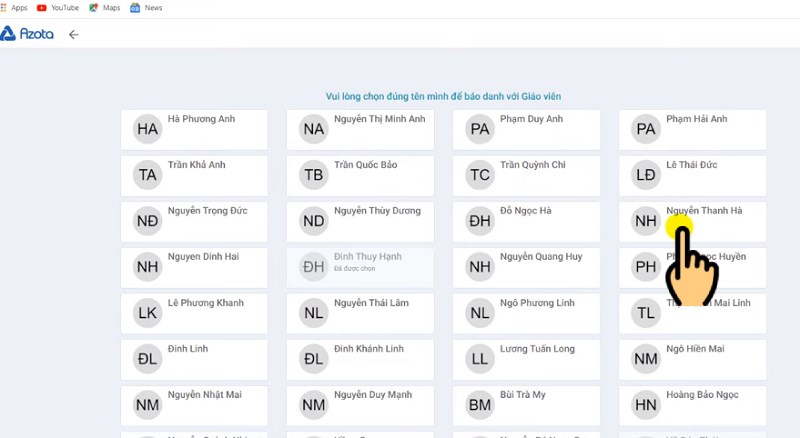Screen dimensions: 800x438
Task: Select Bùi Trà My
Action: coord(526,405)
